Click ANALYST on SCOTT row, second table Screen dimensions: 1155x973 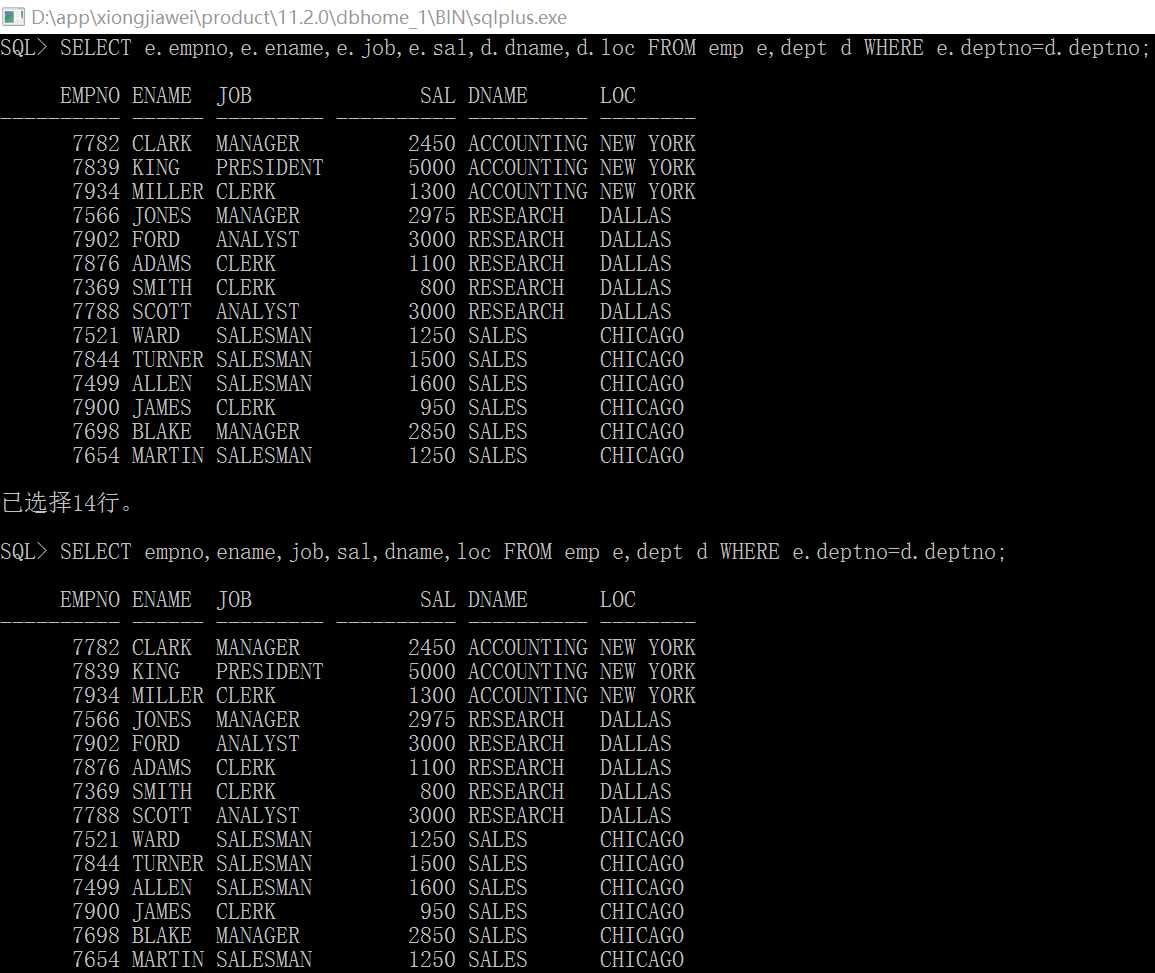[258, 815]
